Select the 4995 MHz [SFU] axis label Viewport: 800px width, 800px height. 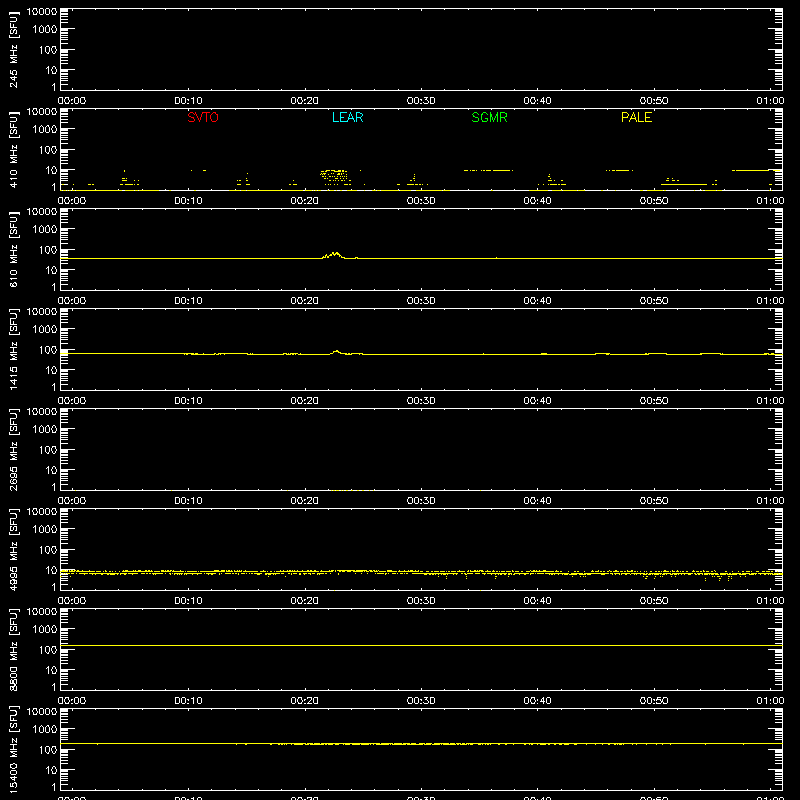[x=13, y=549]
